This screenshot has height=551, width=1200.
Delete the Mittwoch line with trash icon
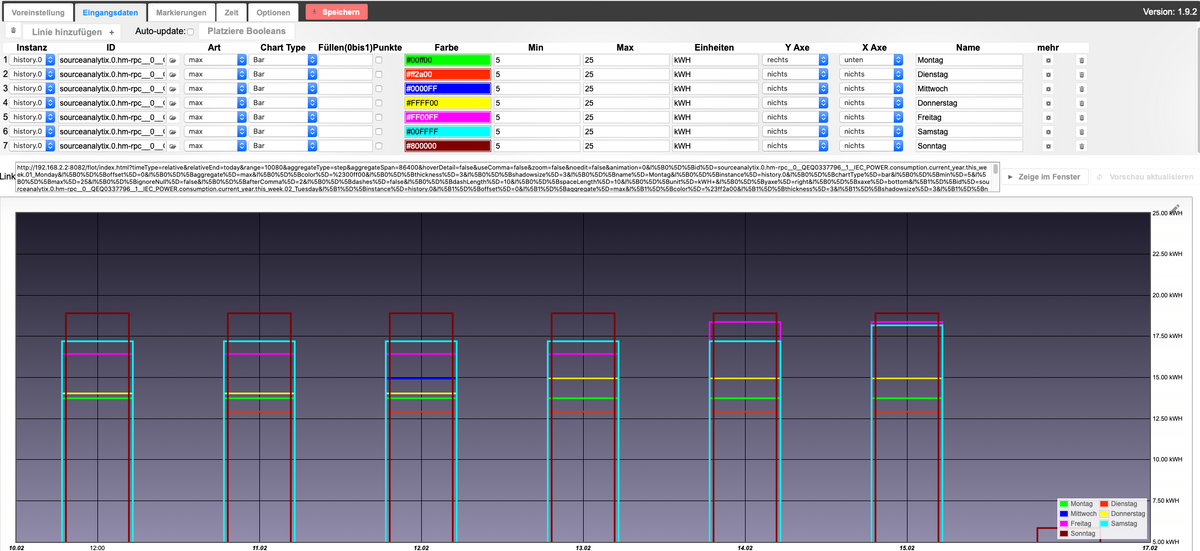[1080, 88]
